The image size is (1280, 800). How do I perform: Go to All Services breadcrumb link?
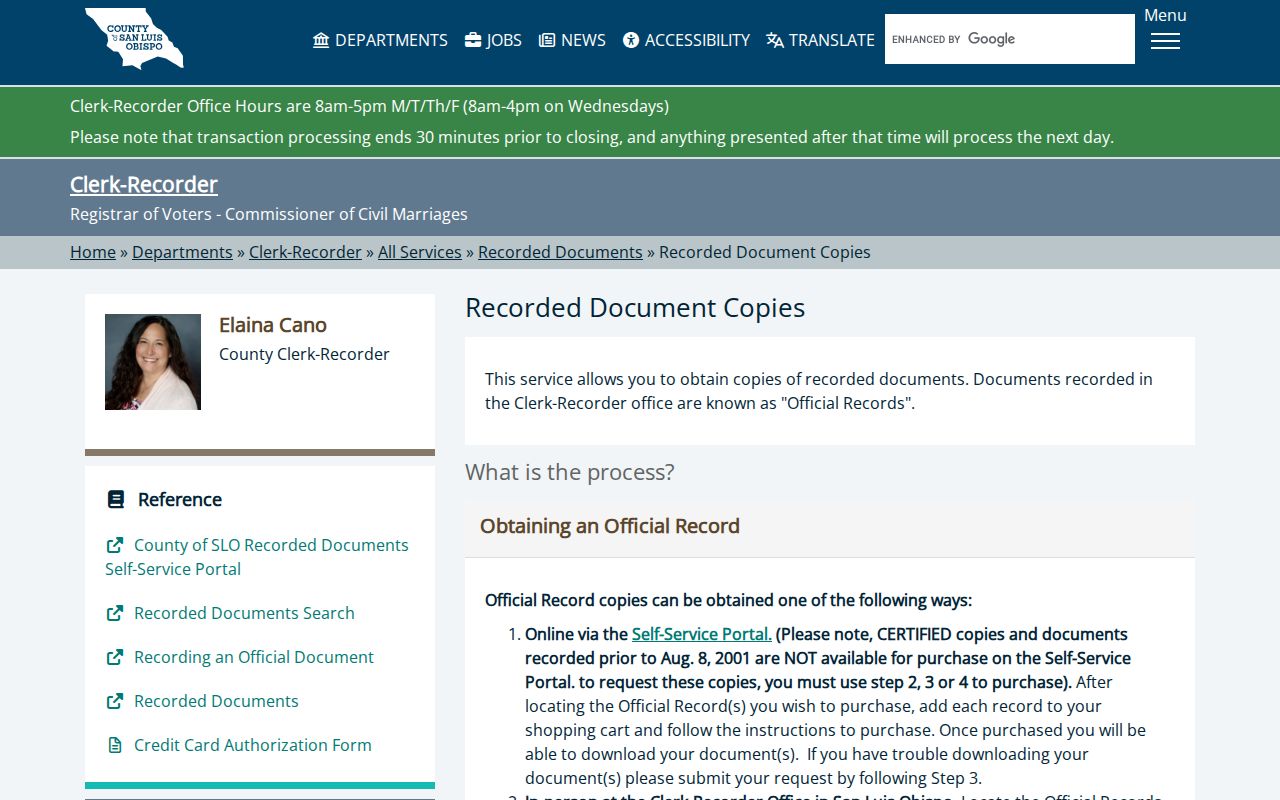tap(420, 252)
